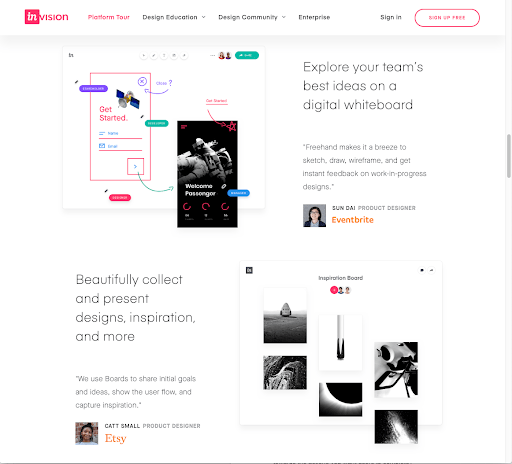The height and width of the screenshot is (464, 512).
Task: Open the Platform Tour page
Action: point(109,17)
